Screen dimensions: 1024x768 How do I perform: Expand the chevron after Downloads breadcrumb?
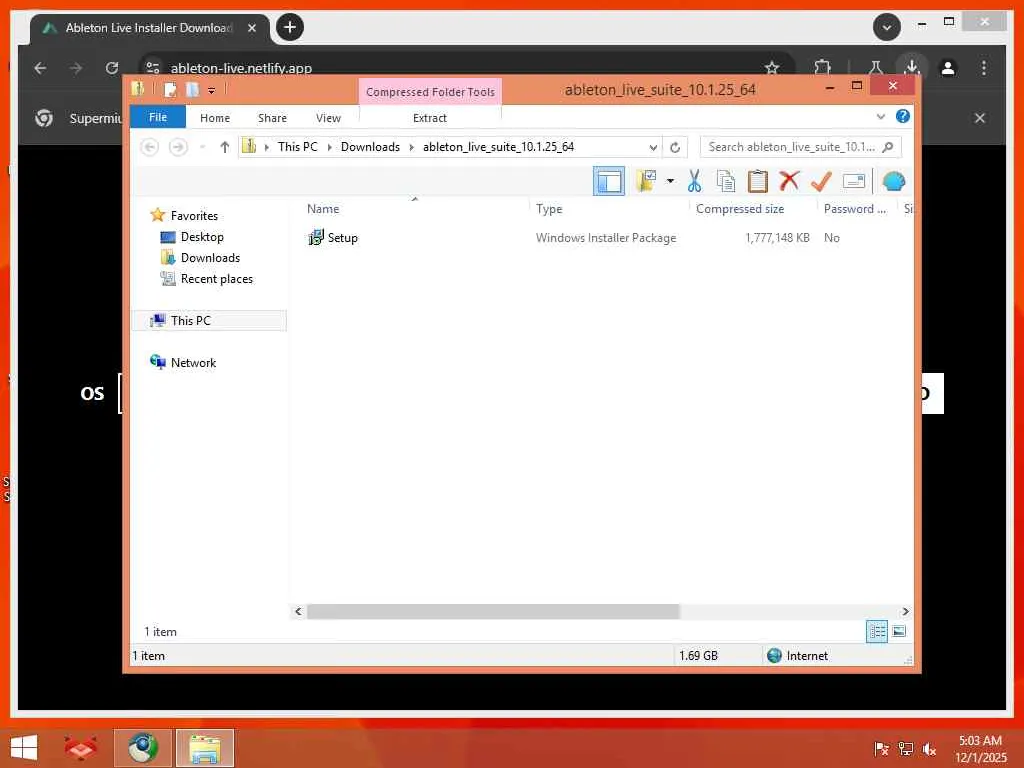[411, 147]
